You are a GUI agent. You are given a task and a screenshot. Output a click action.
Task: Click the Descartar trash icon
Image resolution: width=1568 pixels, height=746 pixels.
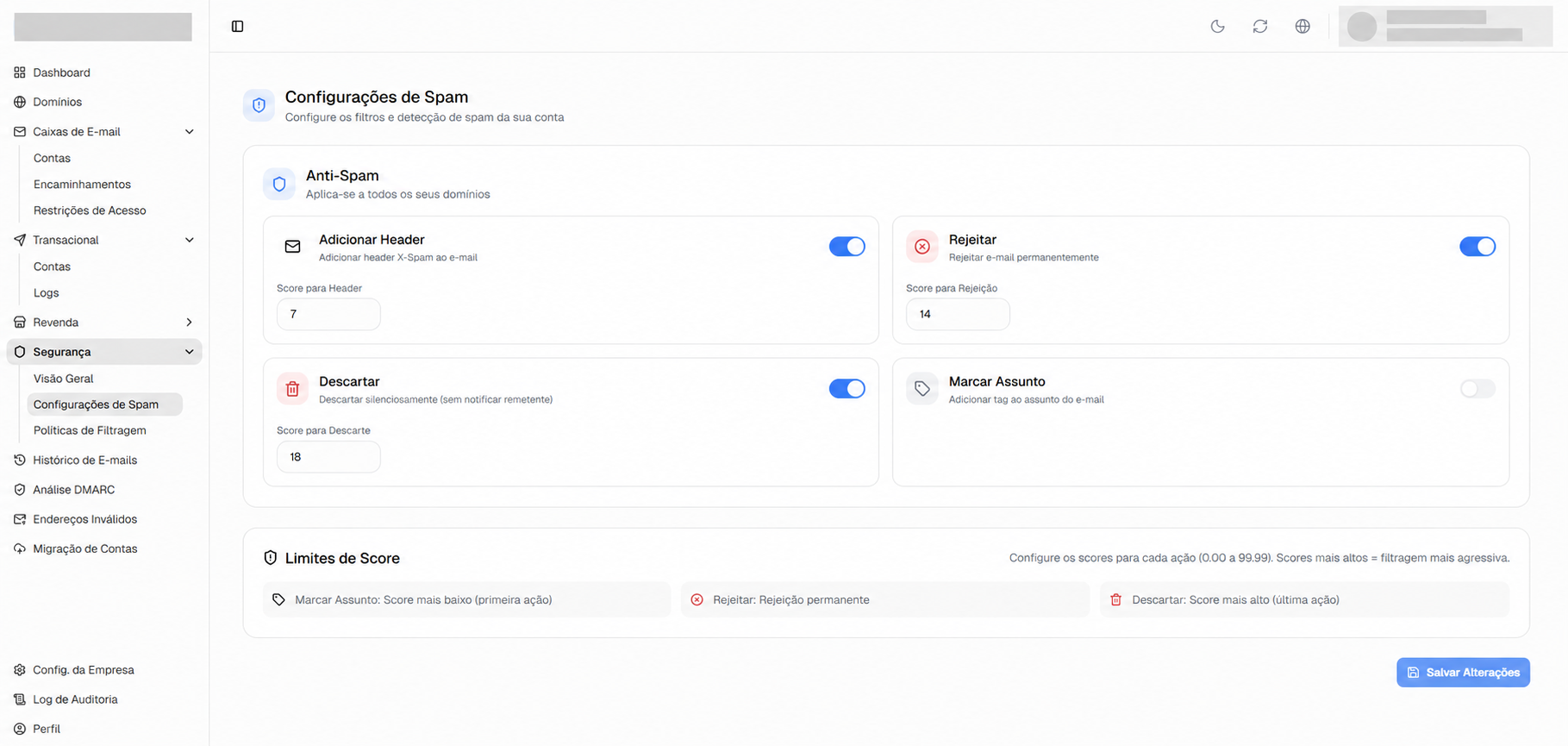point(293,389)
